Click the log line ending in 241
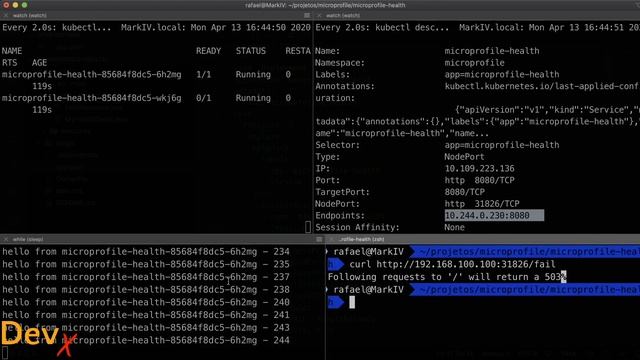The width and height of the screenshot is (640, 360). point(146,315)
